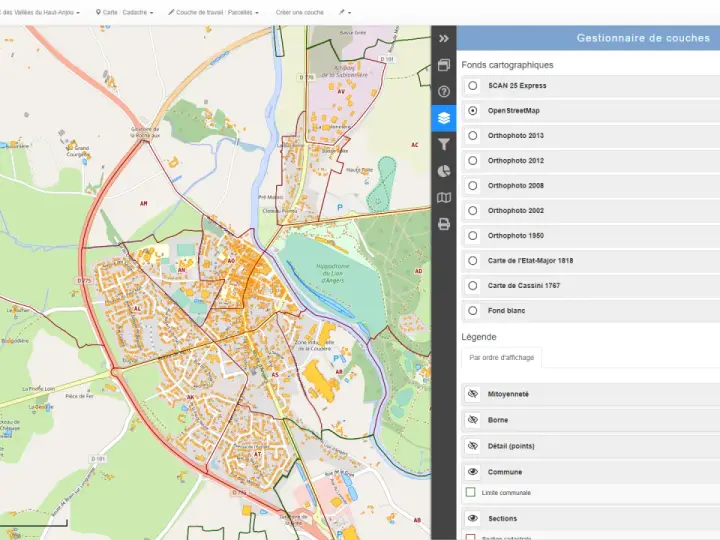Open the pin tool dropdown in toolbar
This screenshot has height=540, width=720.
pos(345,12)
